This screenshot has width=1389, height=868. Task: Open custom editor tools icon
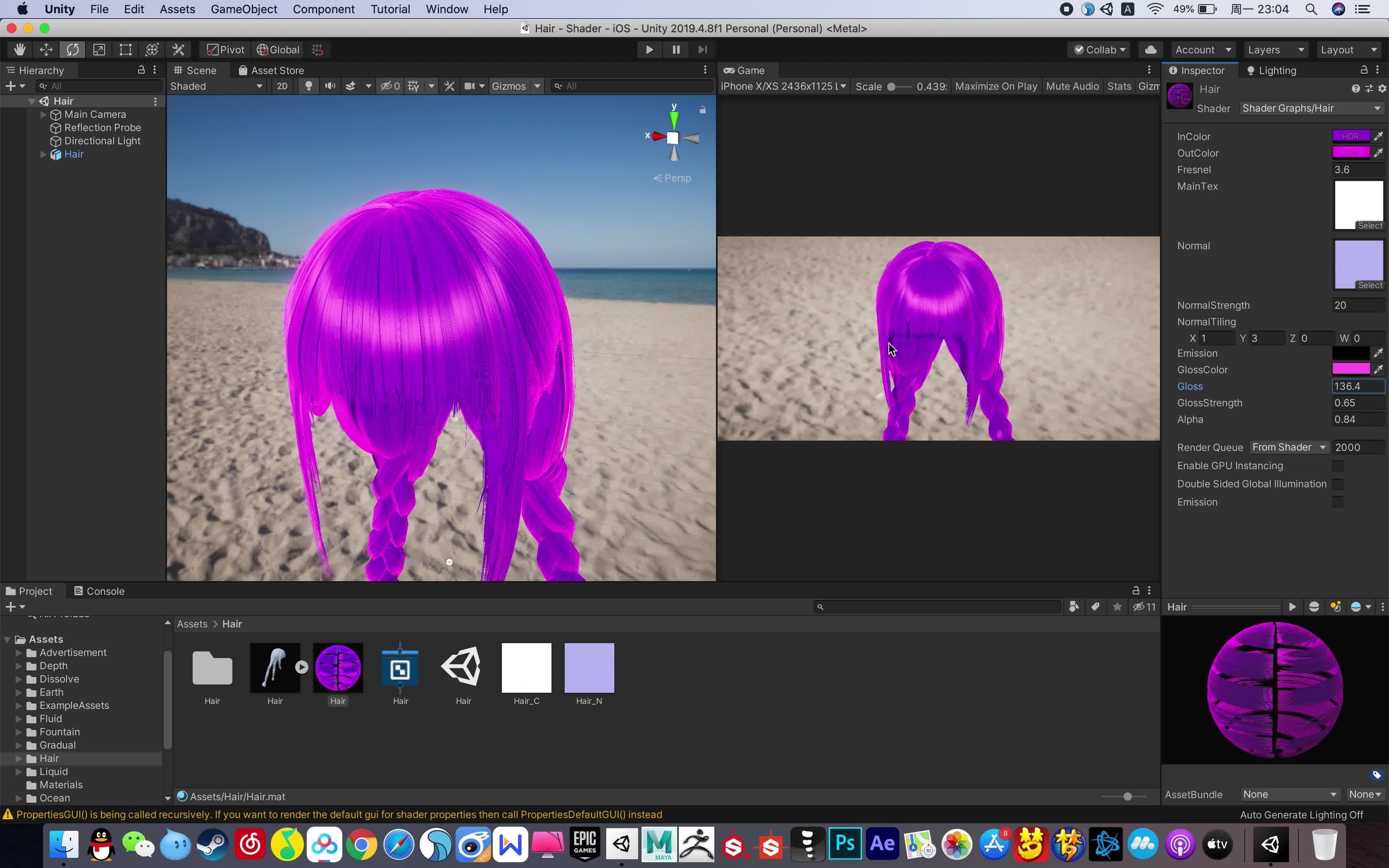179,50
